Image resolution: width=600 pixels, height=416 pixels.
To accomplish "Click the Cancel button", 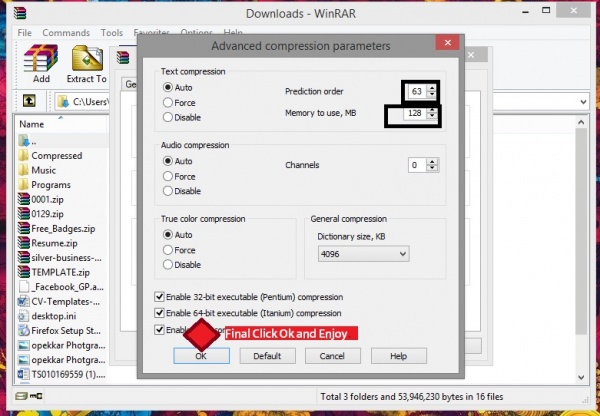I will pyautogui.click(x=332, y=356).
